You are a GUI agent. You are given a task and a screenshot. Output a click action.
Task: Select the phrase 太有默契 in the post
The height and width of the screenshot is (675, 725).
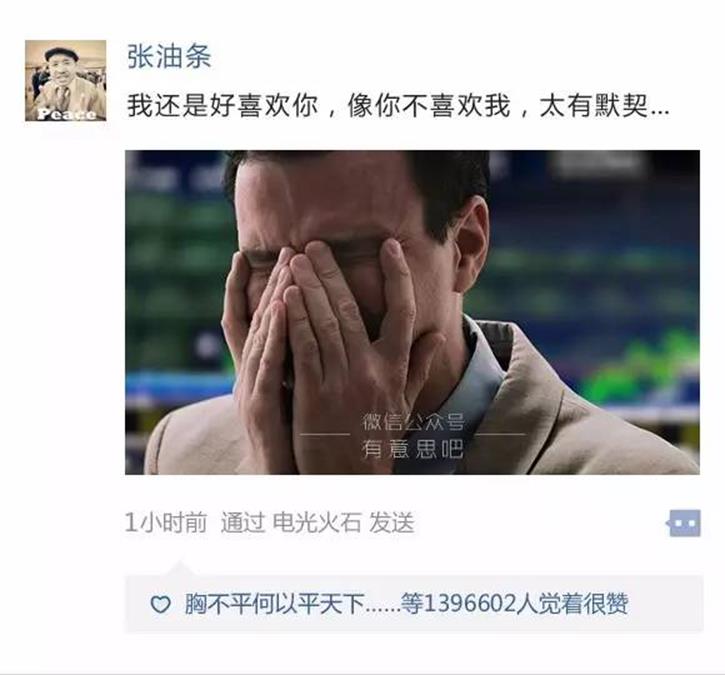coord(594,105)
